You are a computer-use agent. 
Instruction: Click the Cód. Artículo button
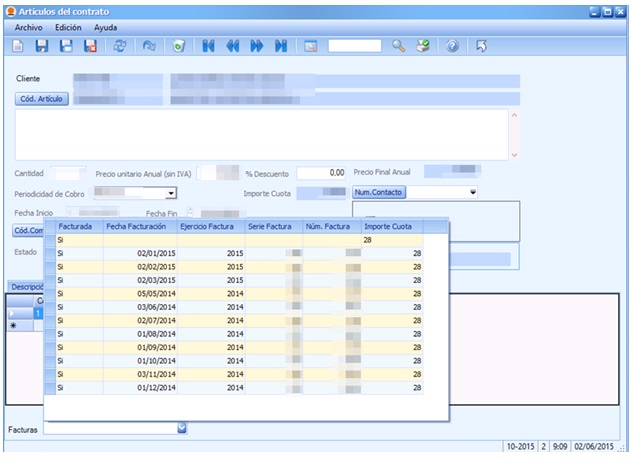pos(41,99)
